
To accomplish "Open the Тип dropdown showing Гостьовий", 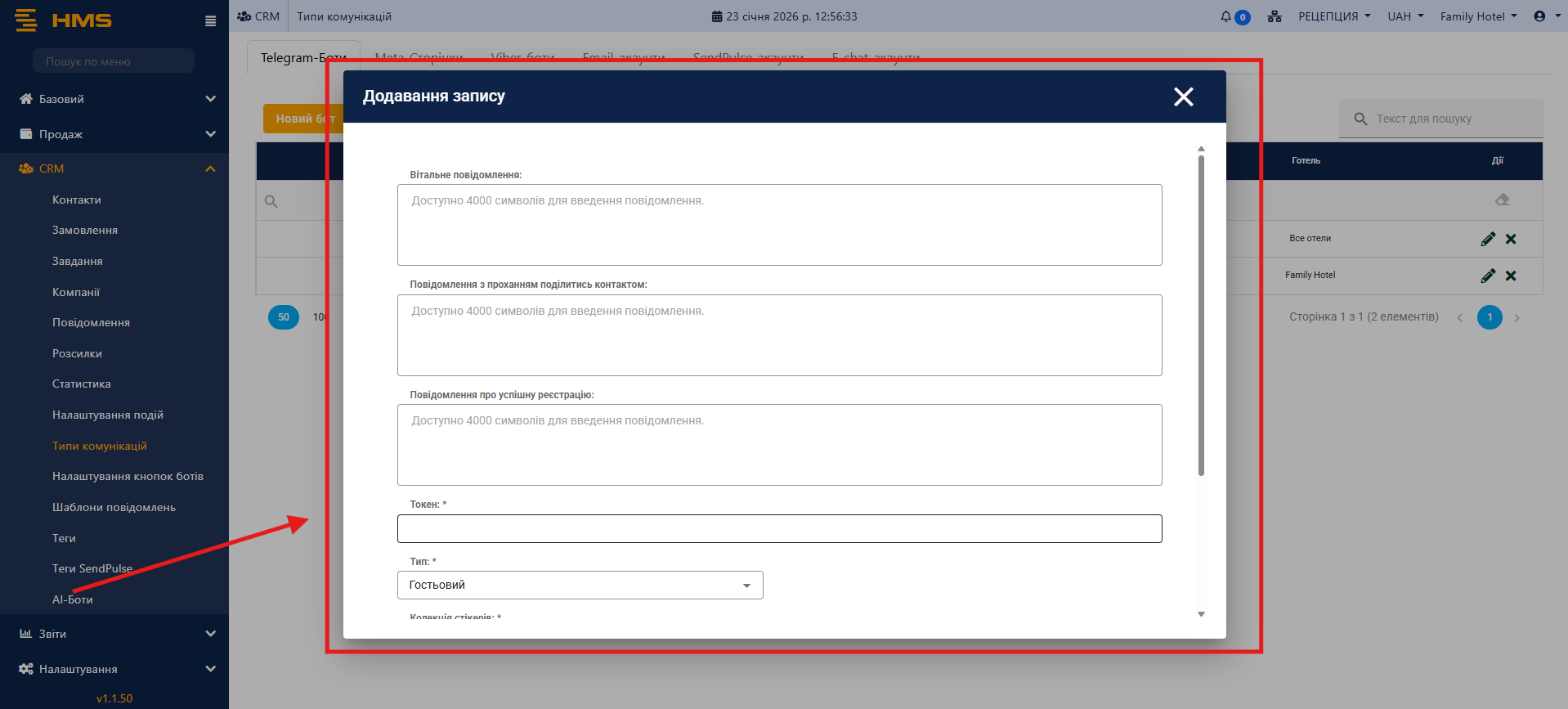I will point(580,586).
